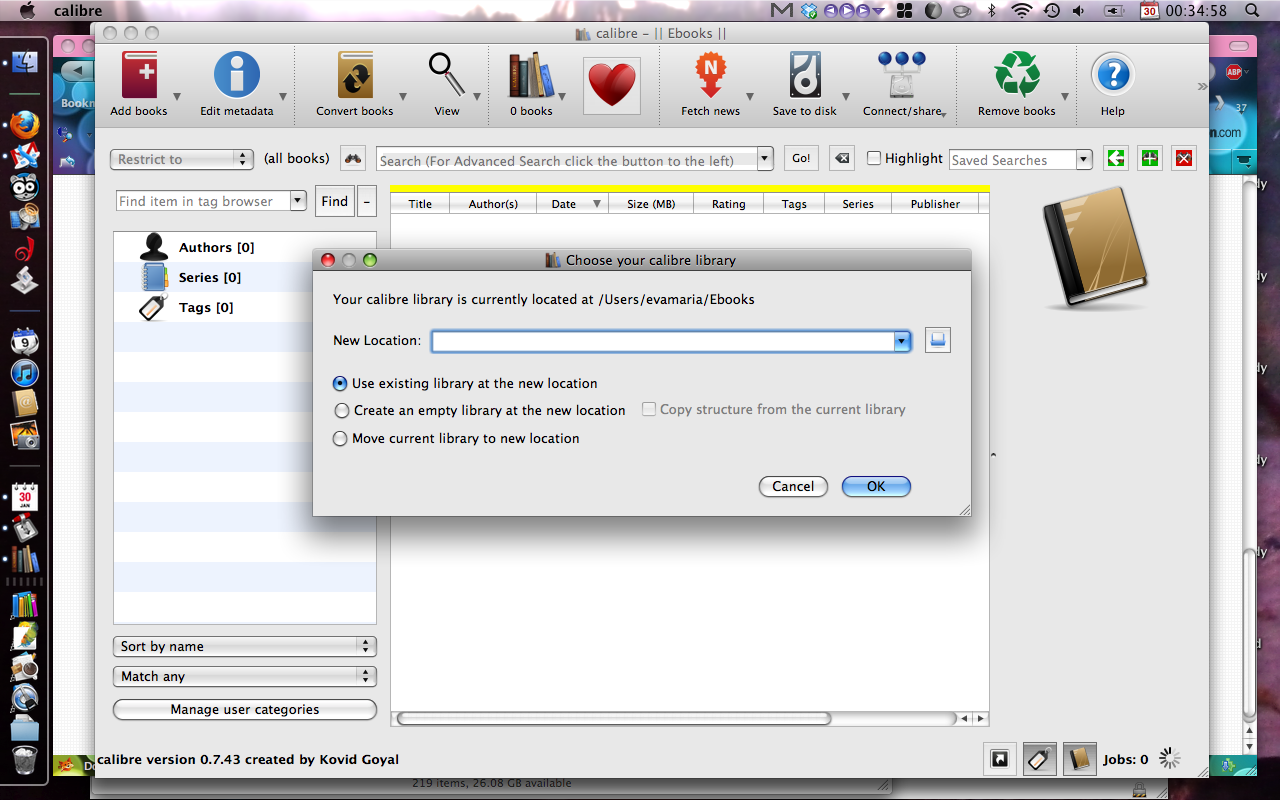This screenshot has width=1280, height=800.
Task: Click the Find item in tag browser field
Action: [x=203, y=201]
